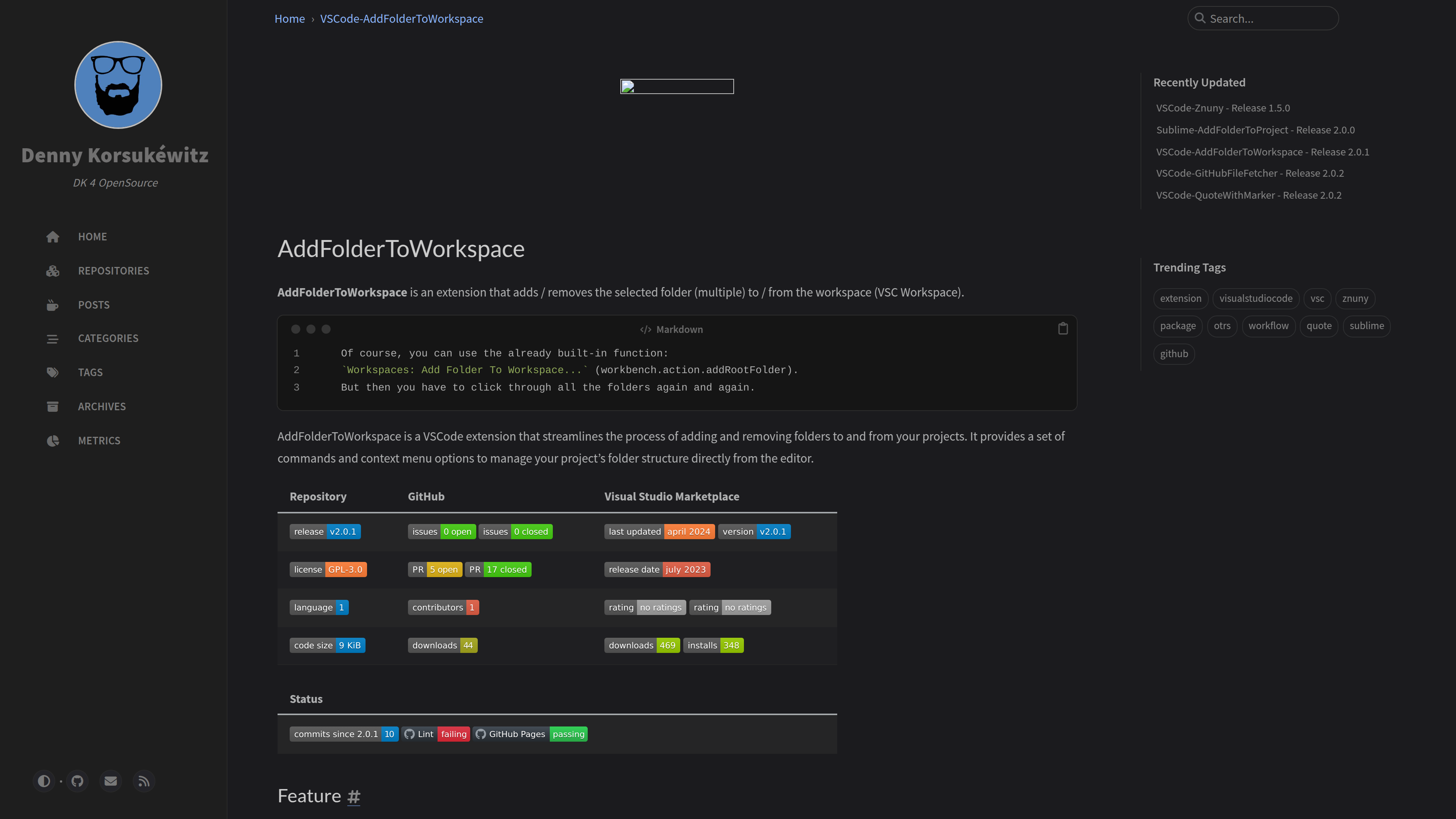
Task: Click the search magnifier icon
Action: click(1200, 18)
